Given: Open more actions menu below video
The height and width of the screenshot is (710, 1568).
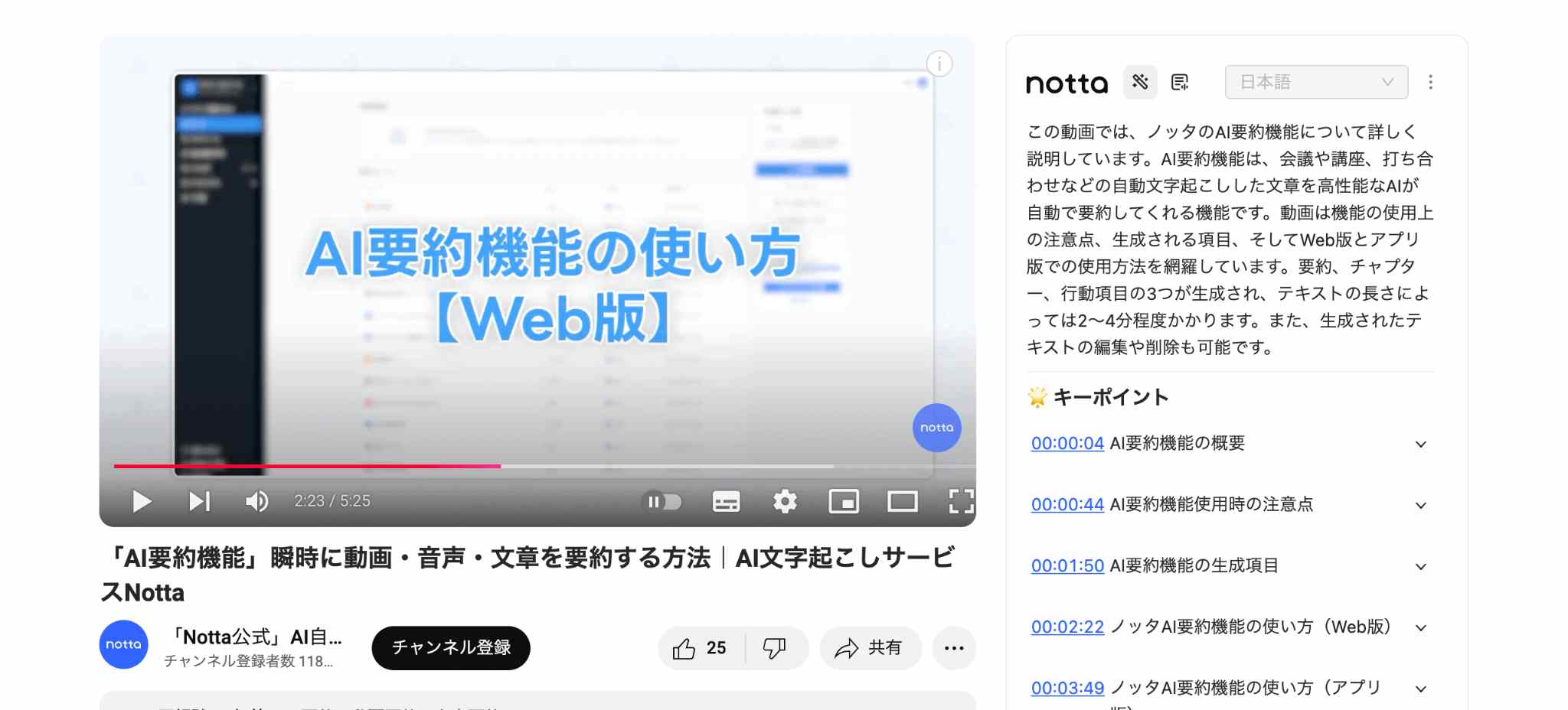Looking at the screenshot, I should (954, 649).
